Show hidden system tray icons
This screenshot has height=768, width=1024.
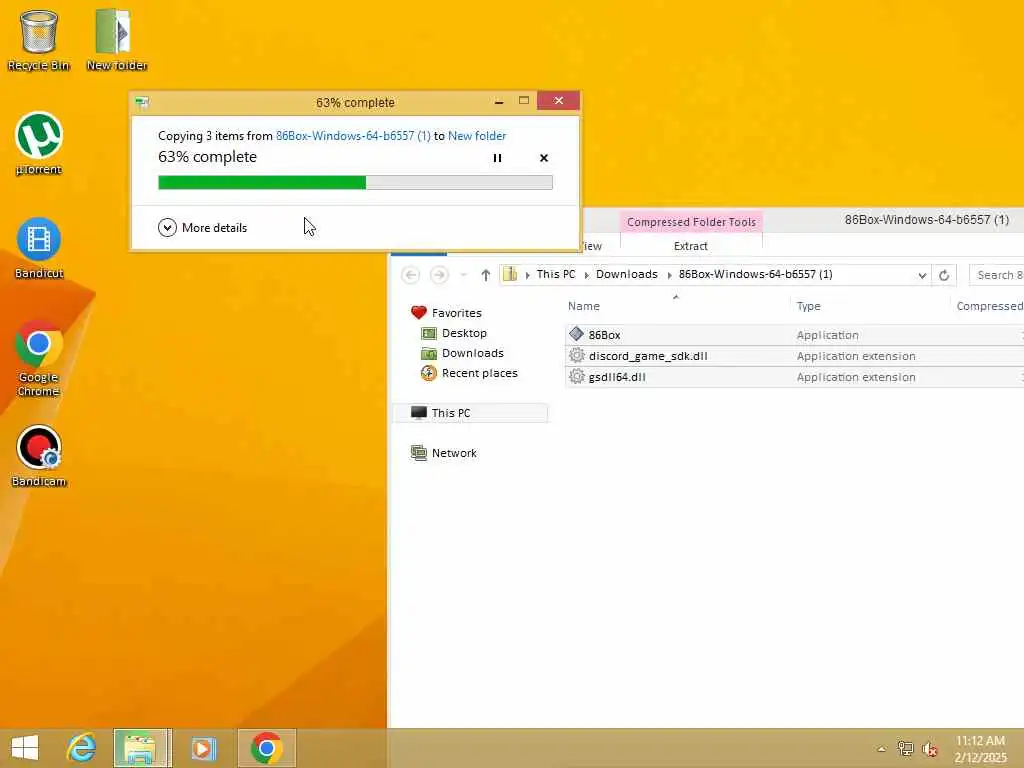point(881,749)
